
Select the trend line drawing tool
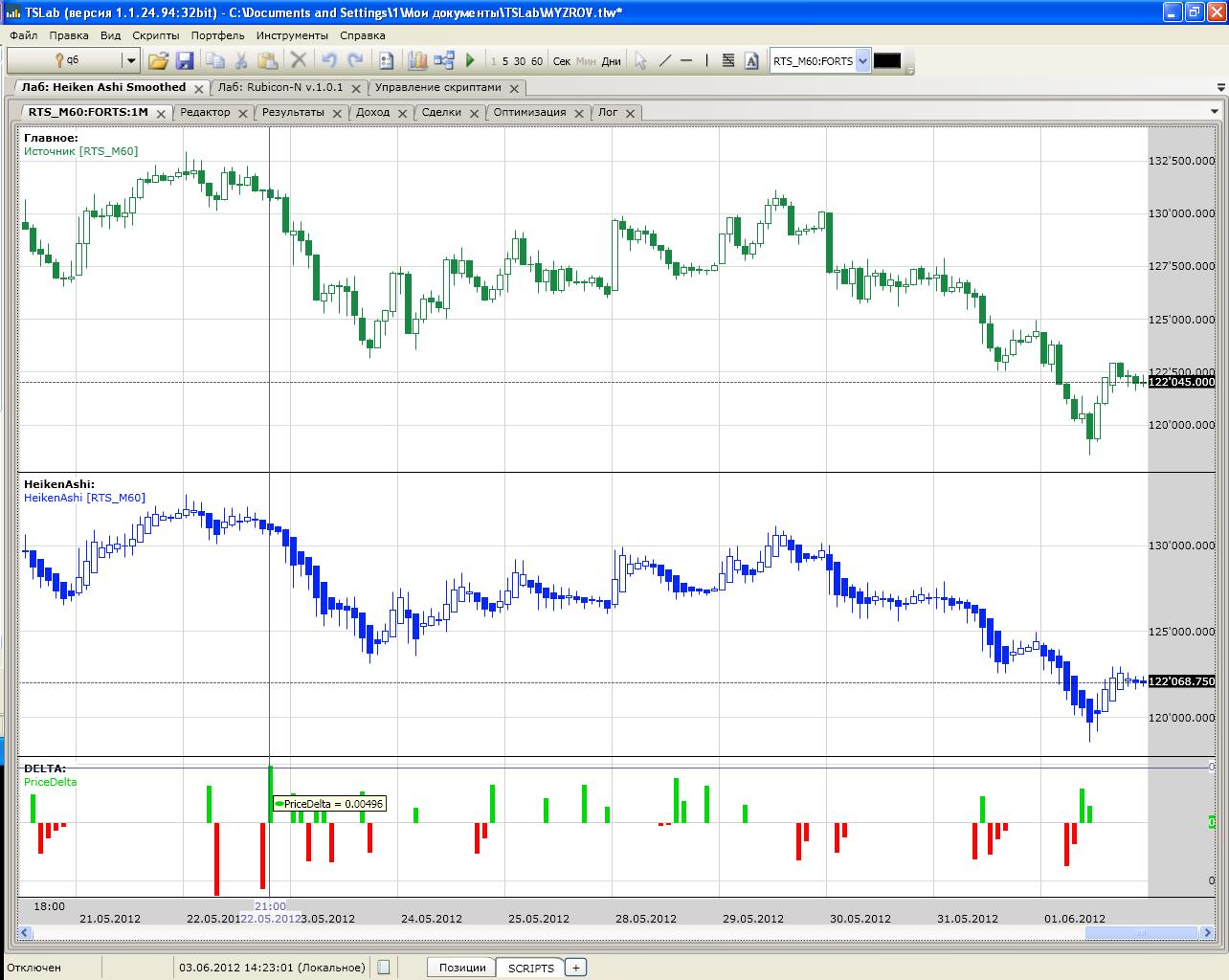click(x=664, y=61)
